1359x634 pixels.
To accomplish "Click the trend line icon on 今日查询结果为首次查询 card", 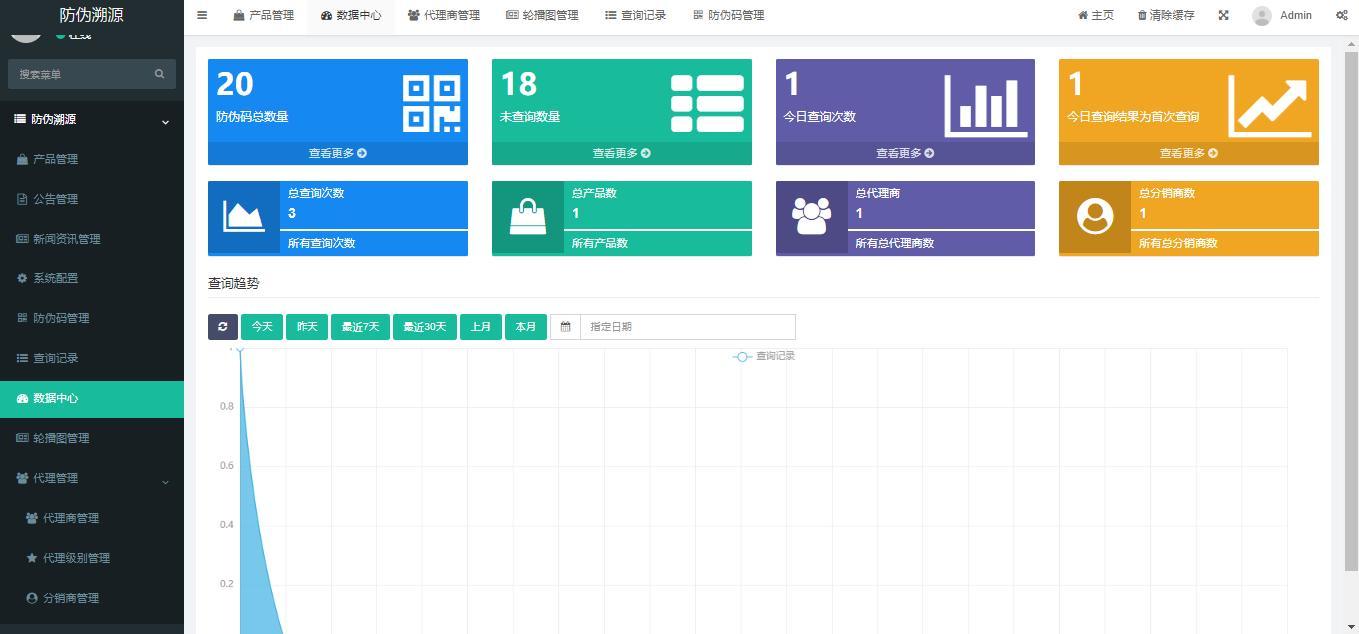I will coord(1270,105).
